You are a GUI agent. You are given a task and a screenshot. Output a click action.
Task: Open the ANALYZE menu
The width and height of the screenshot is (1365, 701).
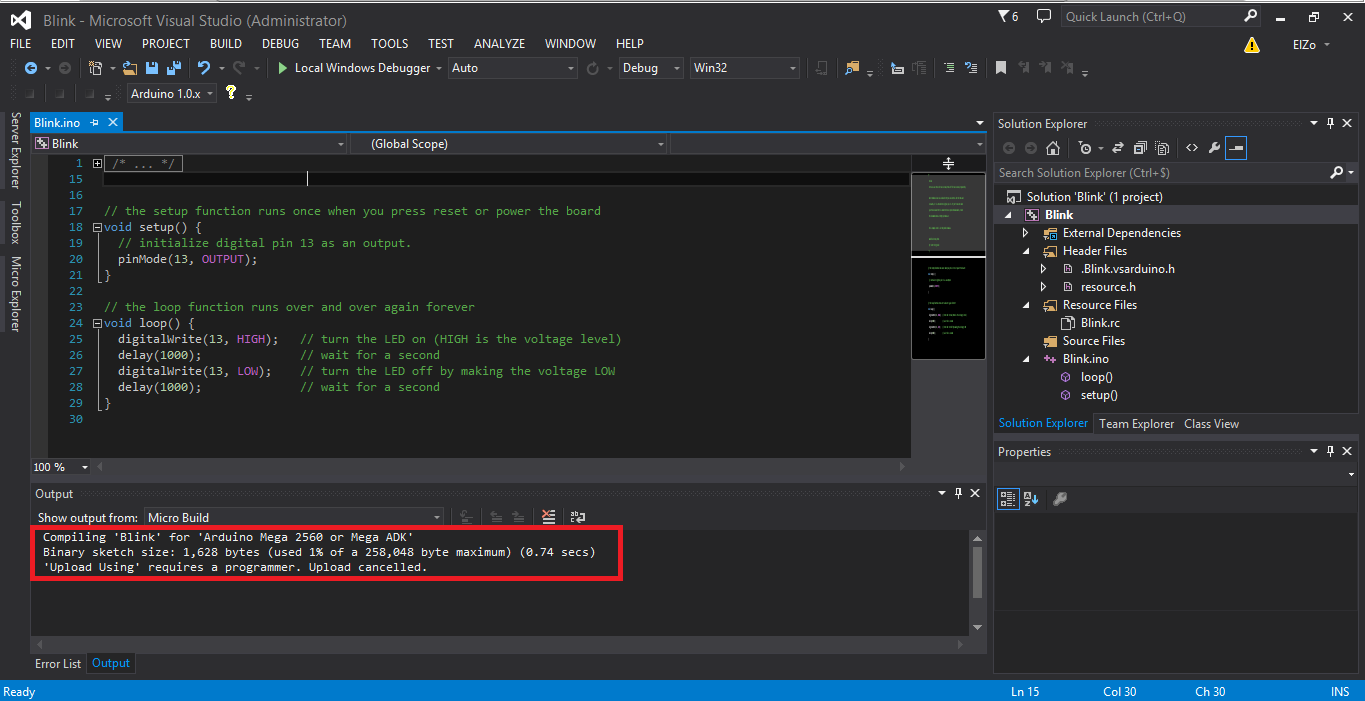[499, 44]
